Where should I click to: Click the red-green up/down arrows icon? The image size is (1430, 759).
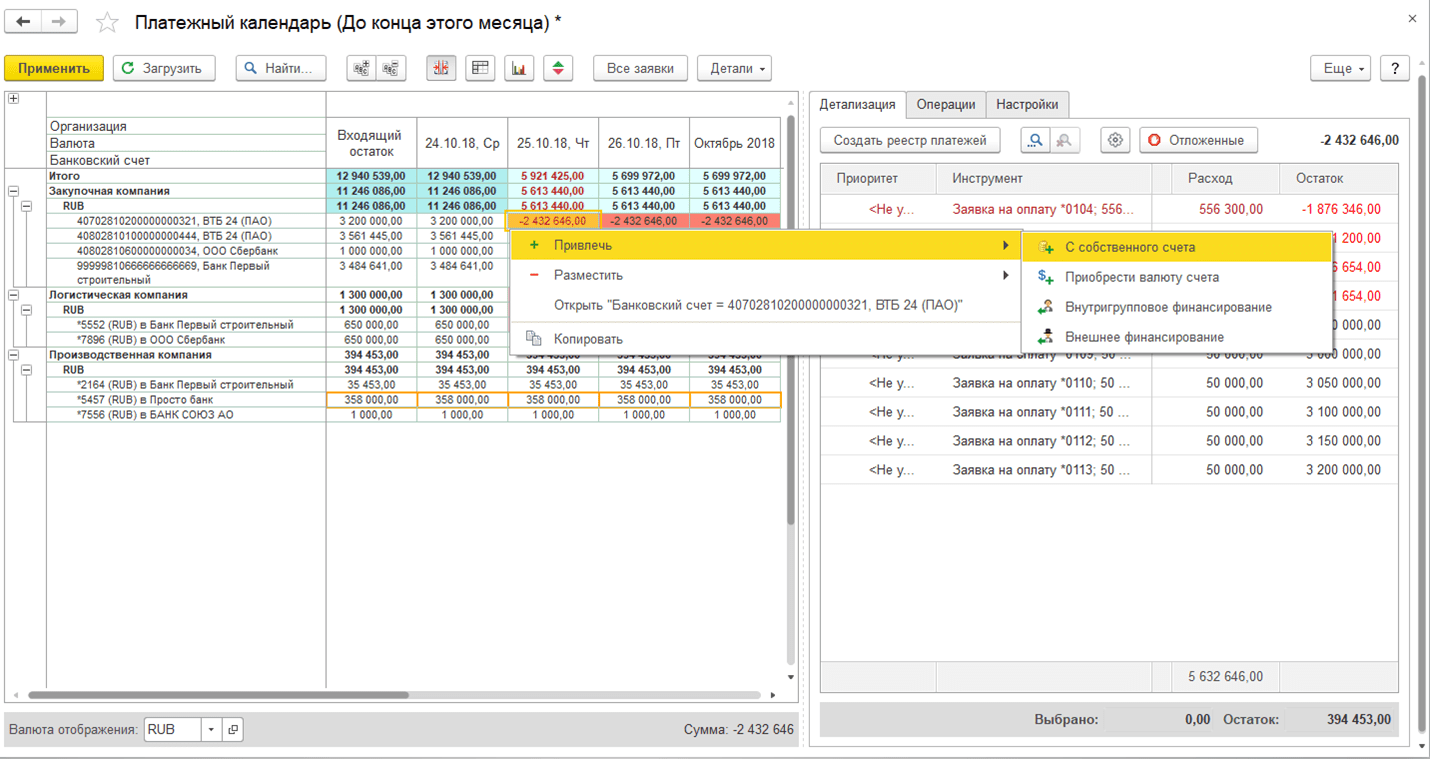pyautogui.click(x=558, y=68)
